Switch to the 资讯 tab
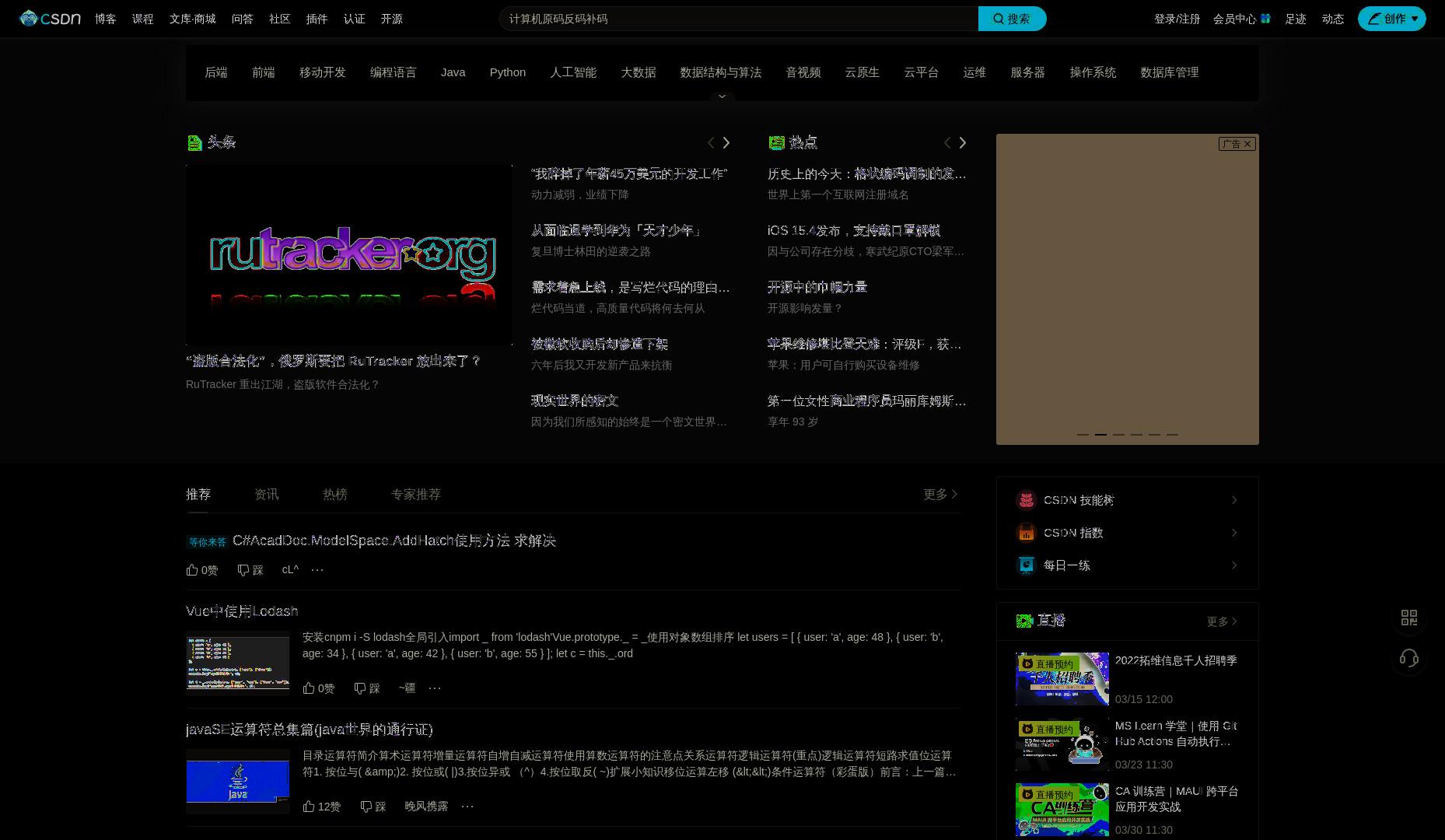The image size is (1445, 840). (267, 495)
